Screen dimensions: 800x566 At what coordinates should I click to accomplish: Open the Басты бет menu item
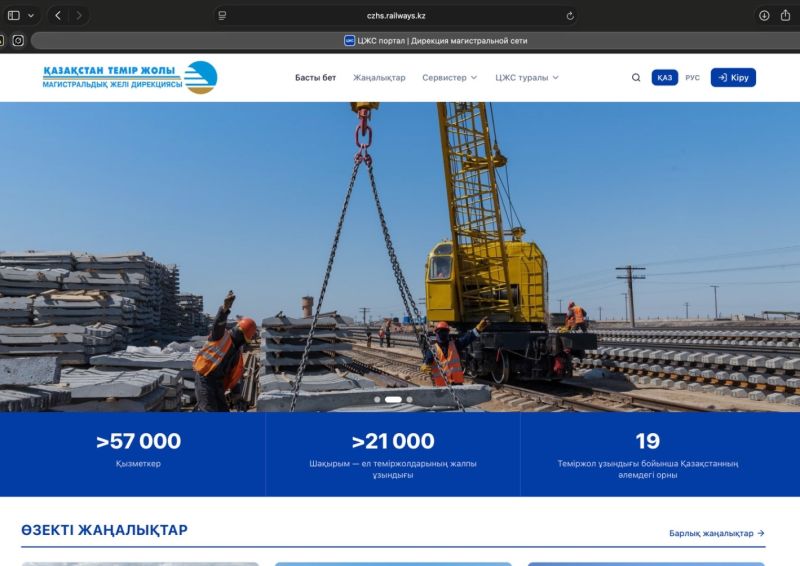[315, 78]
